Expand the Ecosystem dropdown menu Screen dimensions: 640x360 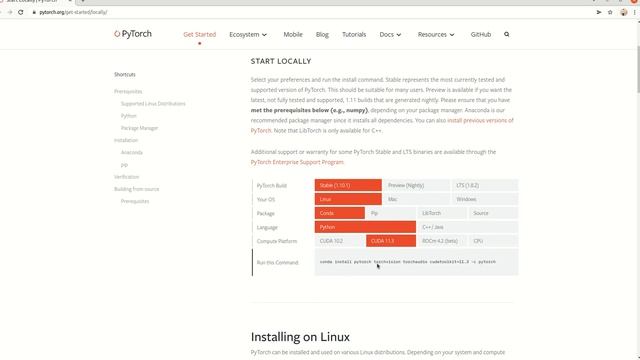(x=248, y=34)
